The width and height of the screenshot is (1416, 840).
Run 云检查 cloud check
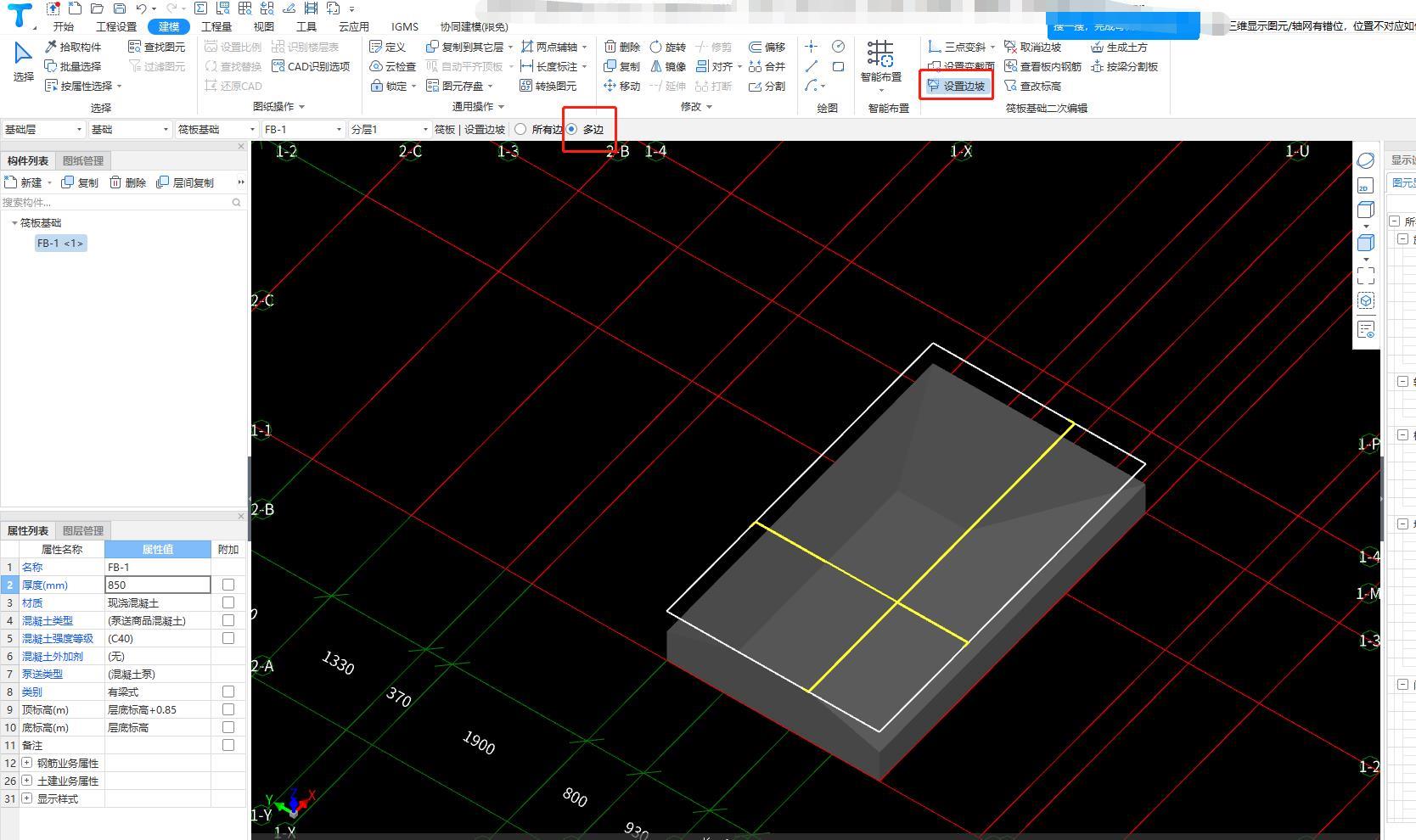(393, 66)
